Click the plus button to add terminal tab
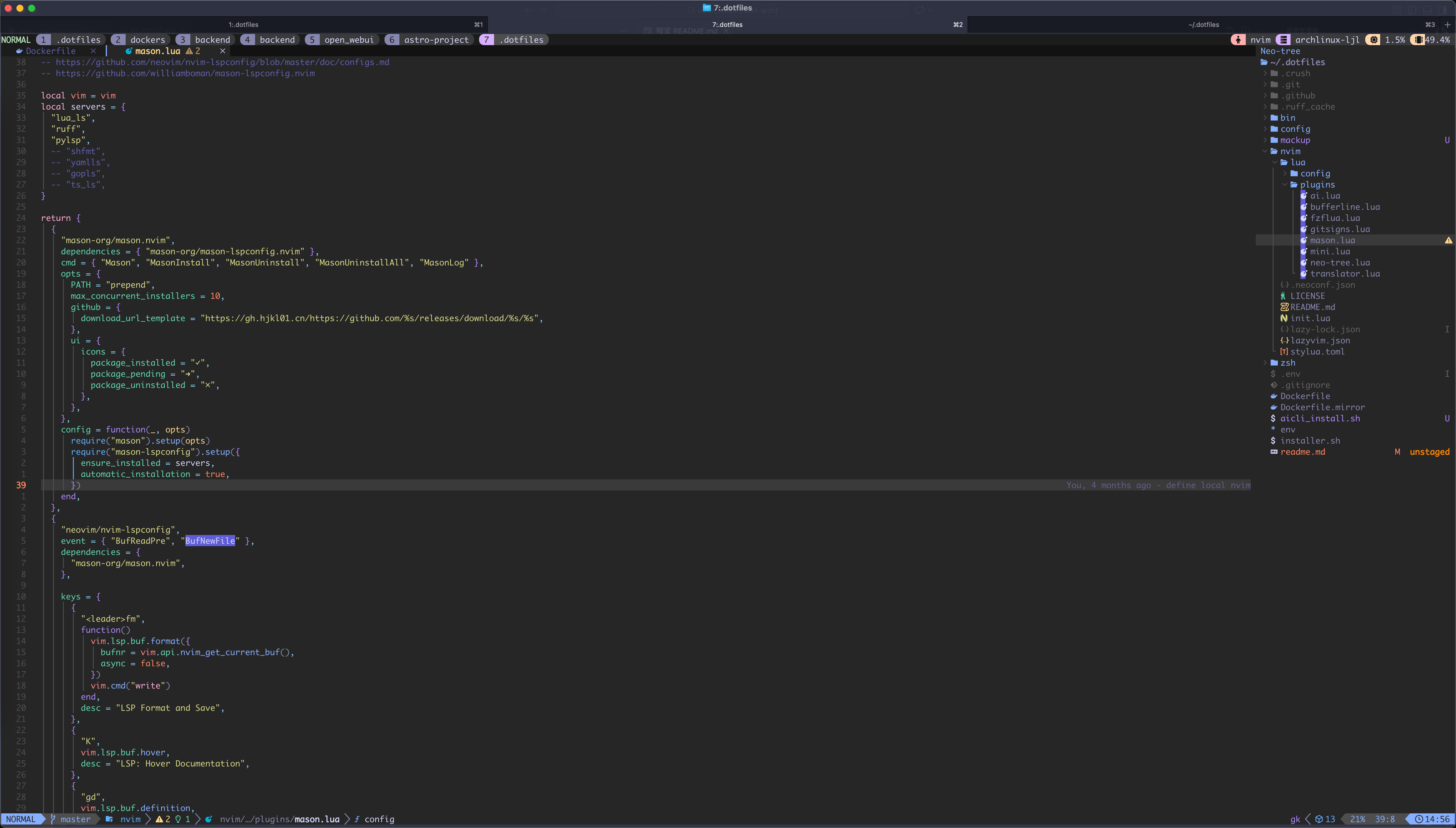The height and width of the screenshot is (828, 1456). (1448, 24)
